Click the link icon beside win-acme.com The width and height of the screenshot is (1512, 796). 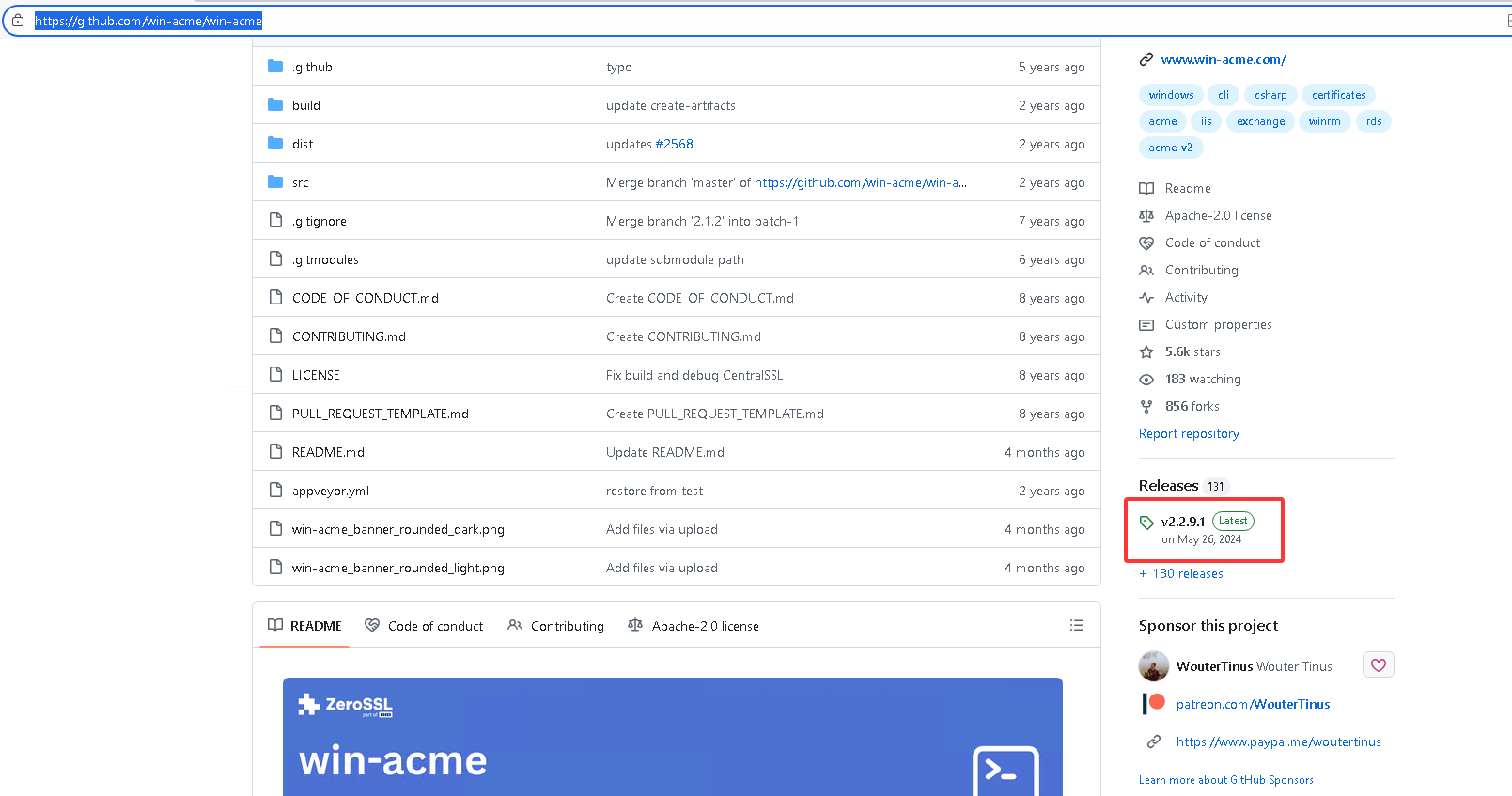1146,59
